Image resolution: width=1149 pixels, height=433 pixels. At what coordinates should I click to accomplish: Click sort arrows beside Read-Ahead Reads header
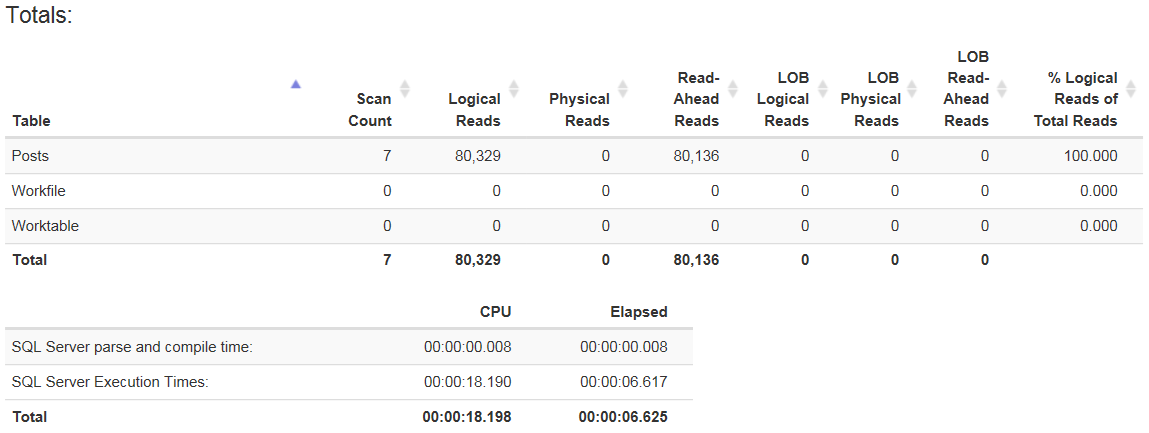[732, 88]
